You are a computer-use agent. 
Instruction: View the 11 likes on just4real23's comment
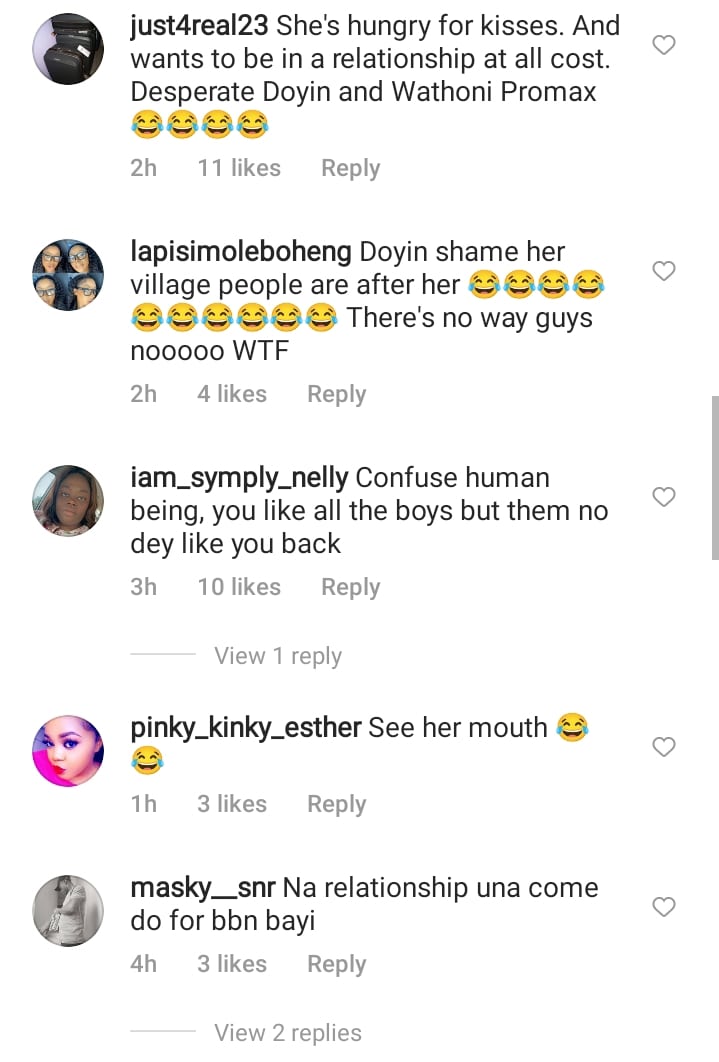(239, 168)
